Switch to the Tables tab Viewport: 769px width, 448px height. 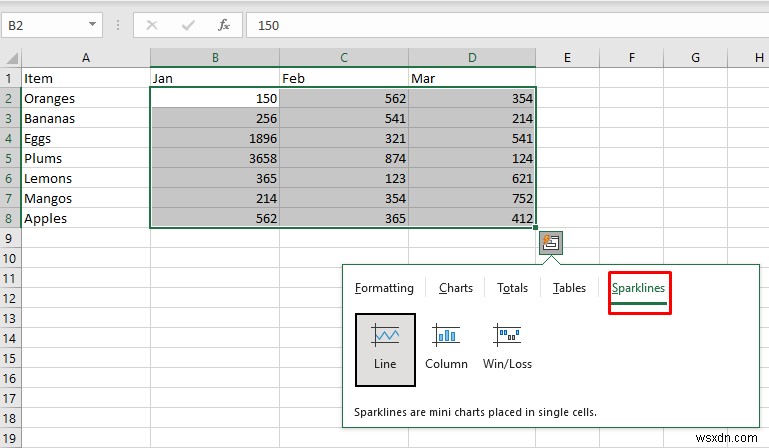tap(569, 288)
